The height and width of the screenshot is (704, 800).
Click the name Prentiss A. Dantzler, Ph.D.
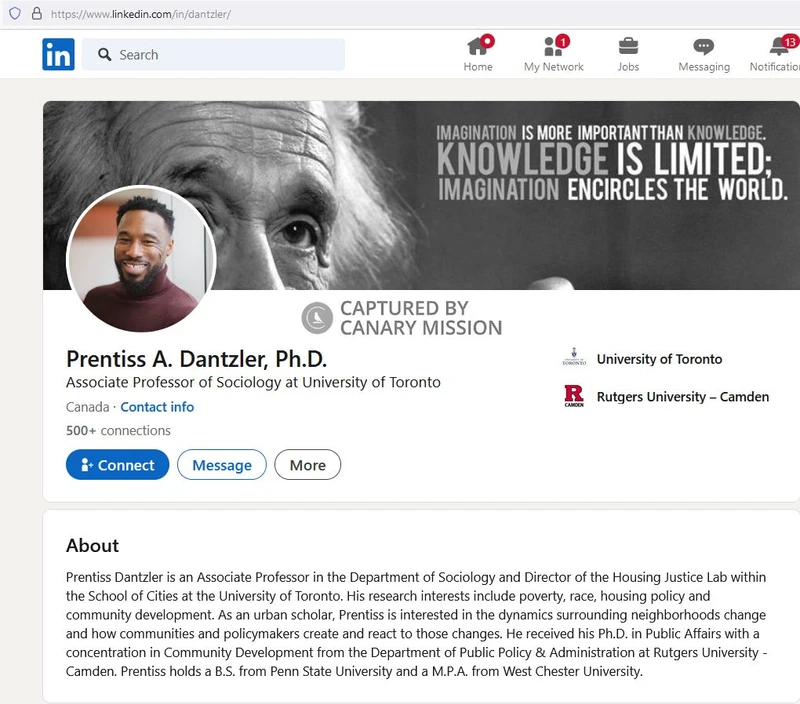(196, 359)
